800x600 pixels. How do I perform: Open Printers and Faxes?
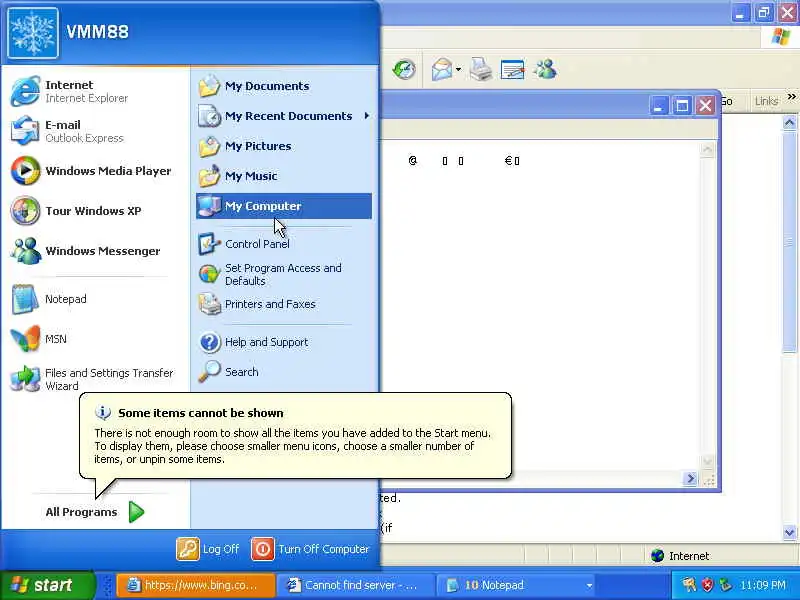point(284,304)
